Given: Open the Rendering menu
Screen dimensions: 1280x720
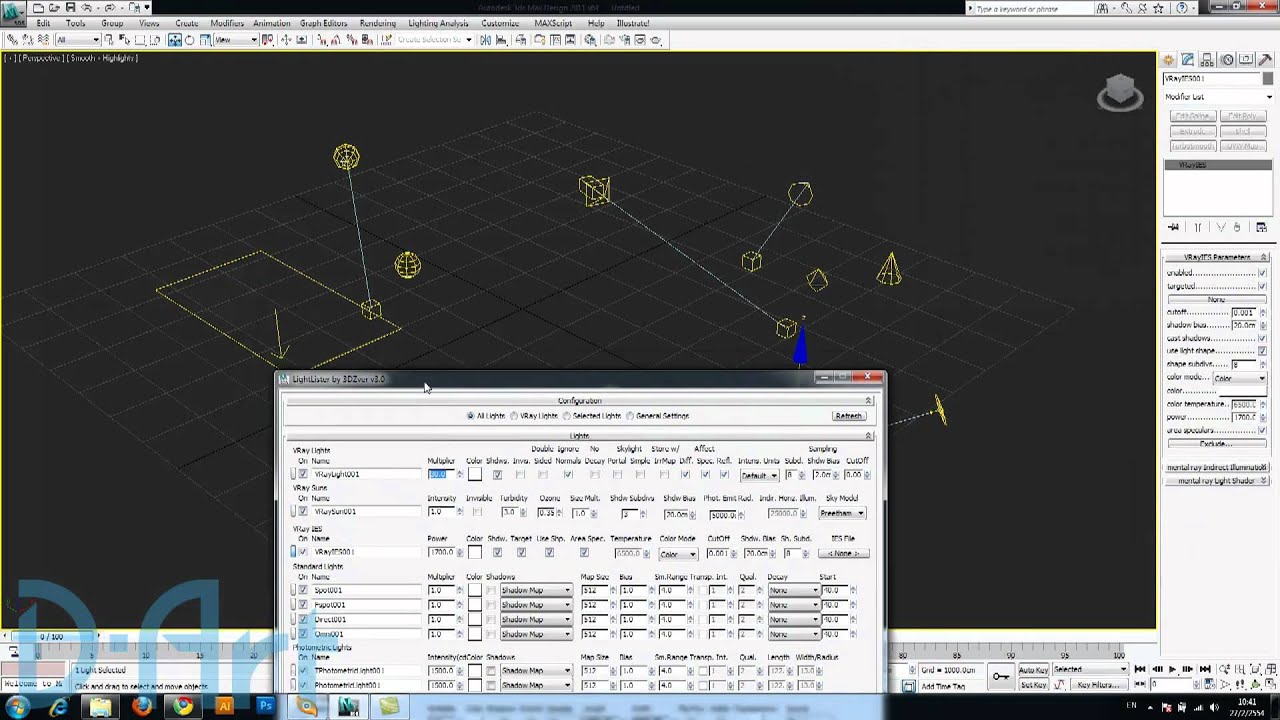Looking at the screenshot, I should click(x=378, y=23).
